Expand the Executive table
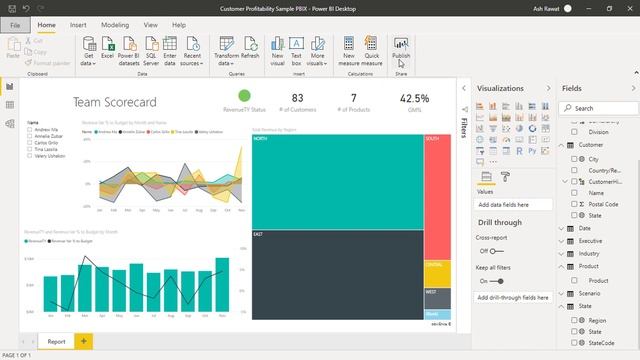This screenshot has height=360, width=640. click(562, 241)
